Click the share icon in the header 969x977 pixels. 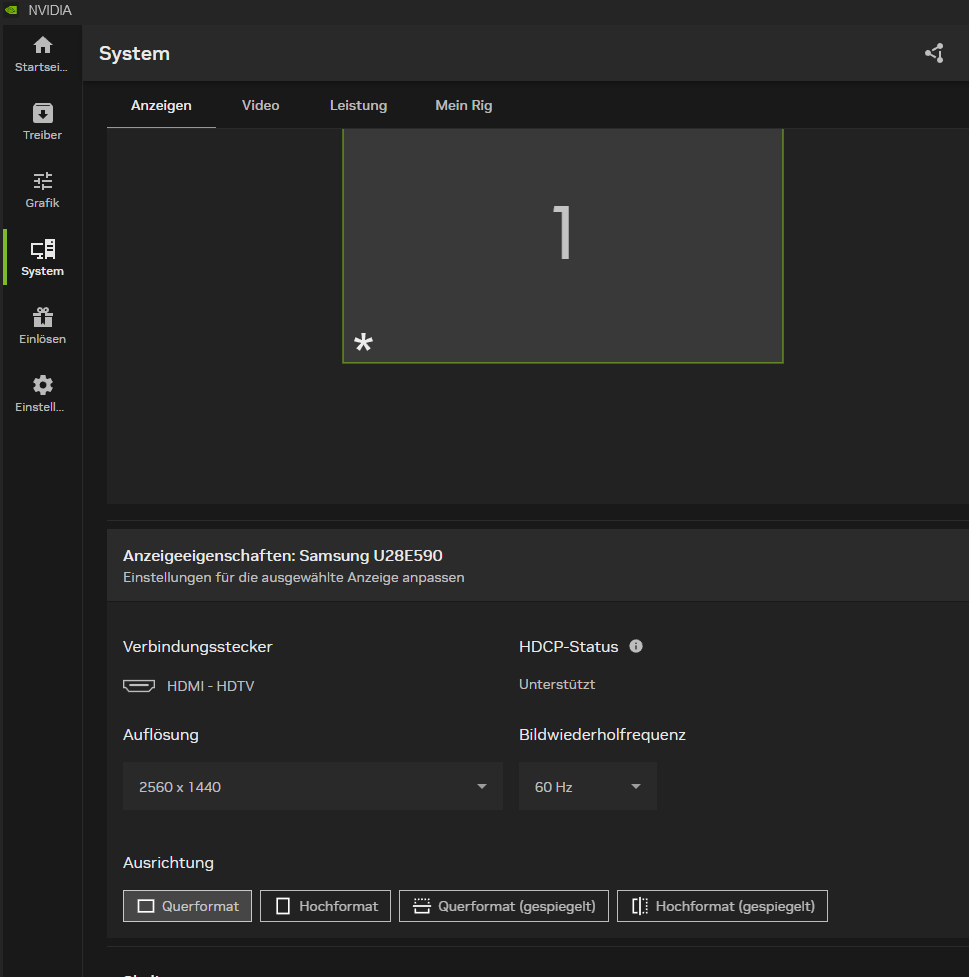coord(934,53)
